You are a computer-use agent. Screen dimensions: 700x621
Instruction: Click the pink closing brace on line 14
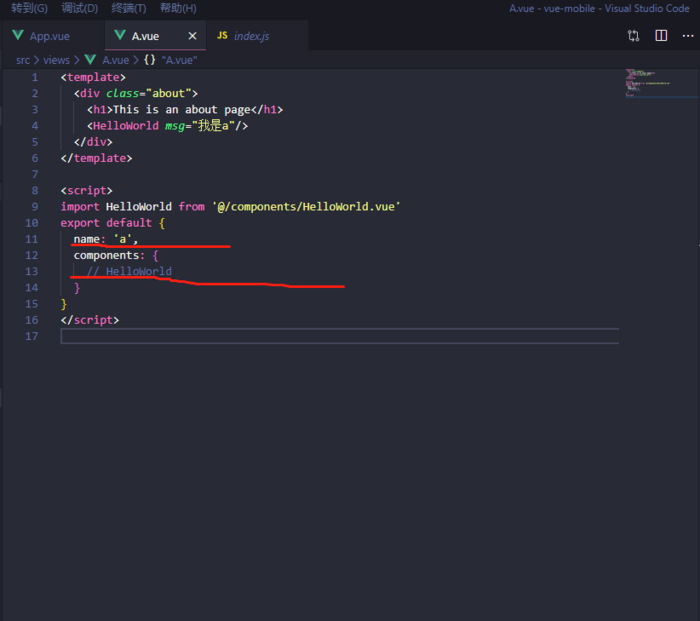click(x=77, y=288)
